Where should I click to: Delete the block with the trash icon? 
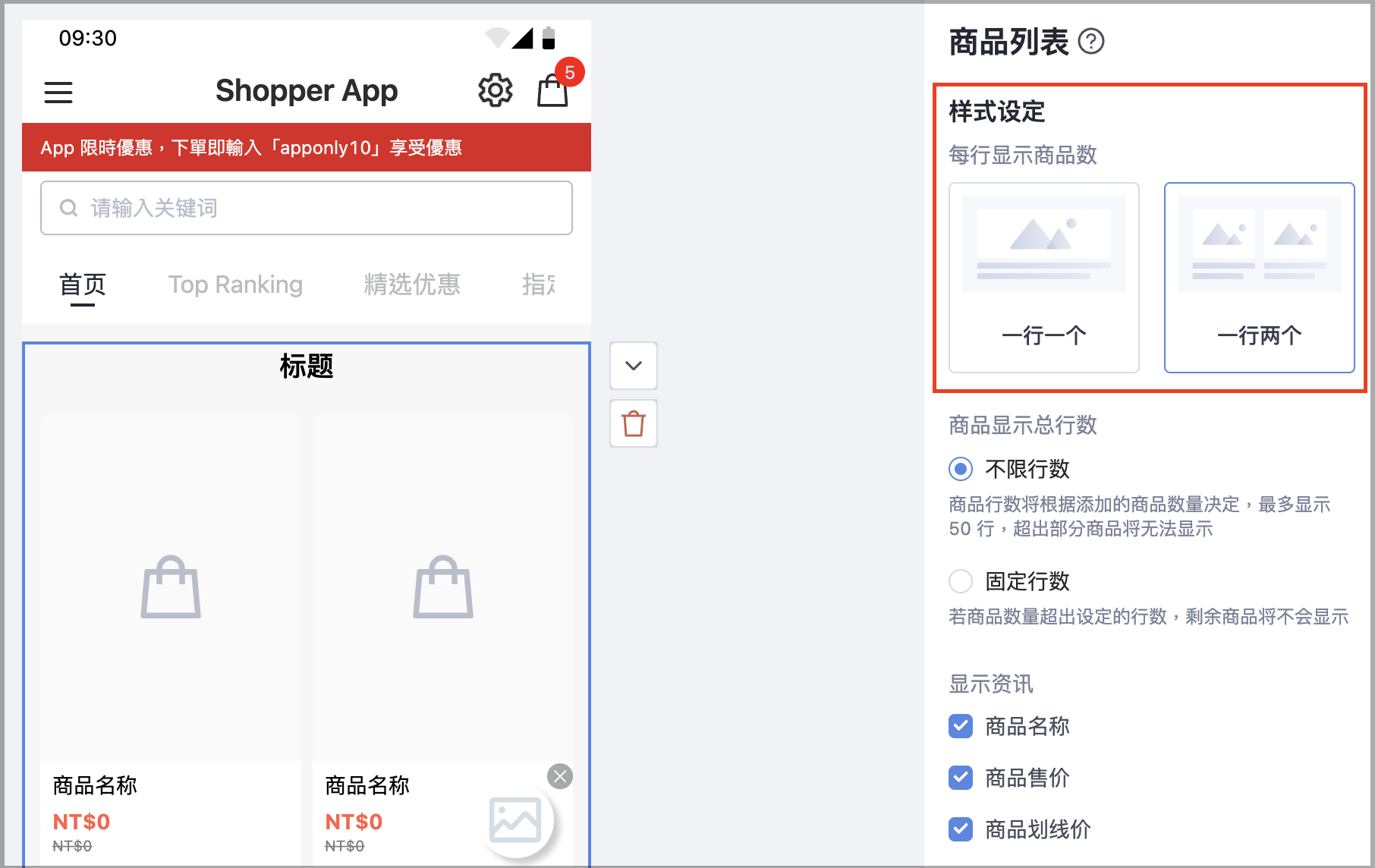(634, 423)
